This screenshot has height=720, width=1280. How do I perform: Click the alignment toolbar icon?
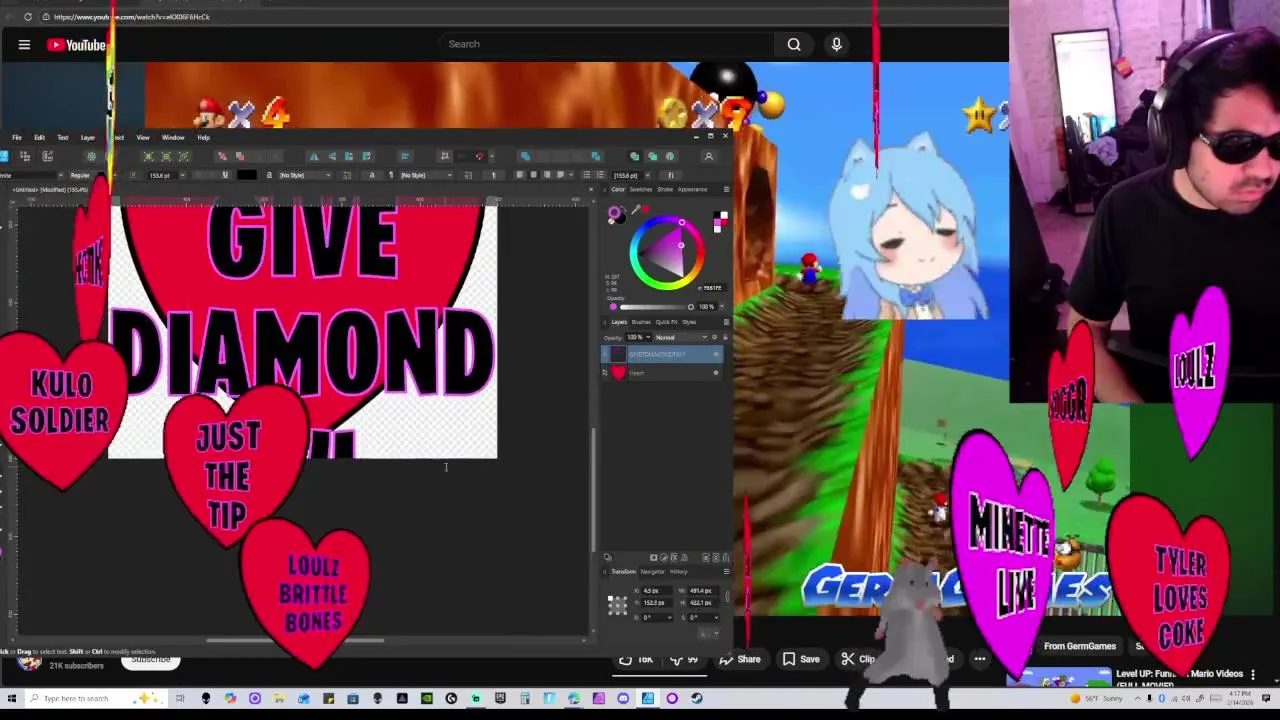[405, 156]
